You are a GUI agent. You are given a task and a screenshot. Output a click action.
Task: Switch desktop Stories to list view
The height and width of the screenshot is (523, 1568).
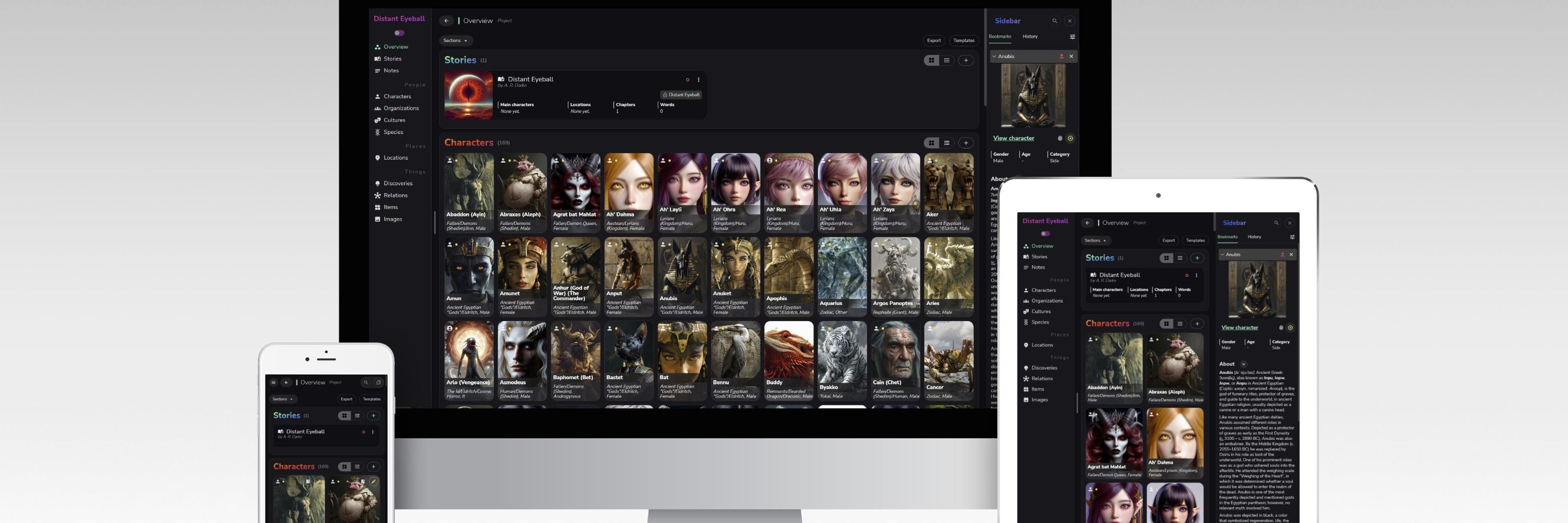pyautogui.click(x=947, y=60)
